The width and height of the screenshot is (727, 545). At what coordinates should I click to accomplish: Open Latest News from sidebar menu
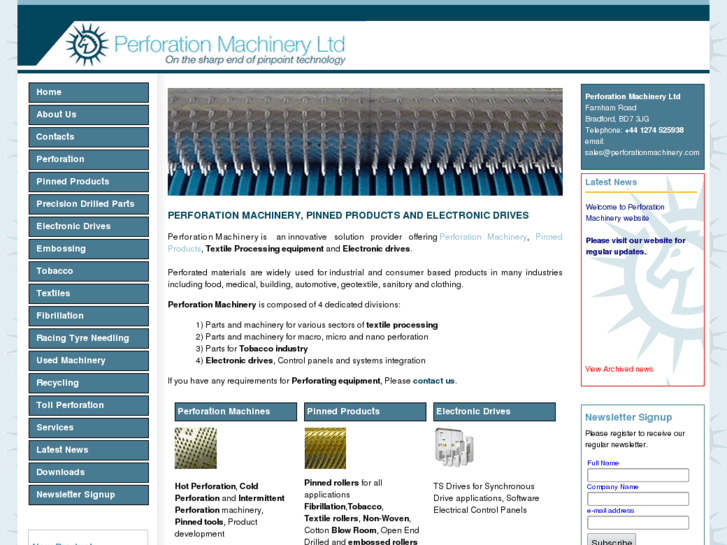pos(89,450)
